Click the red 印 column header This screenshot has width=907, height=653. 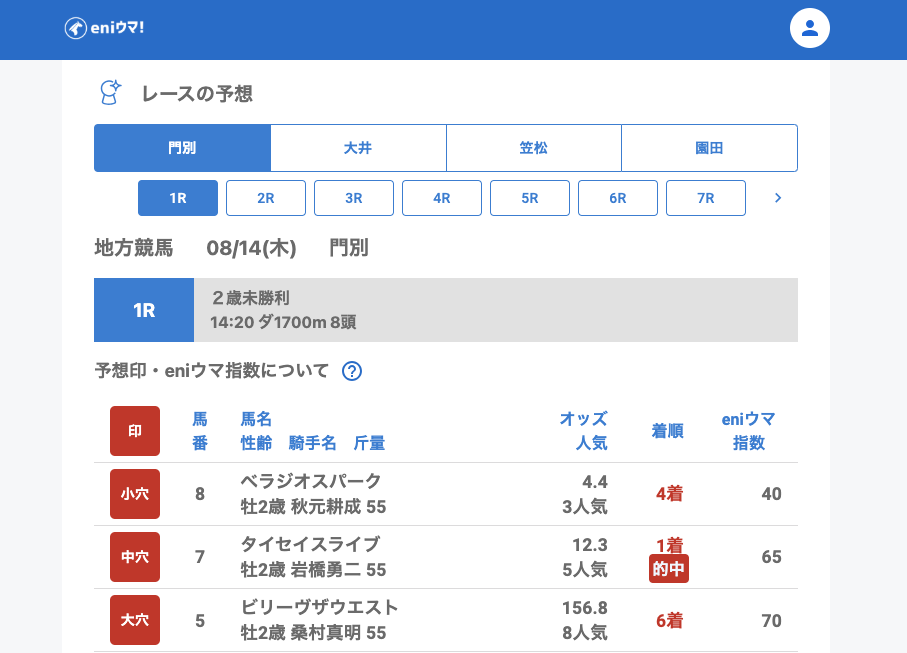coord(135,431)
